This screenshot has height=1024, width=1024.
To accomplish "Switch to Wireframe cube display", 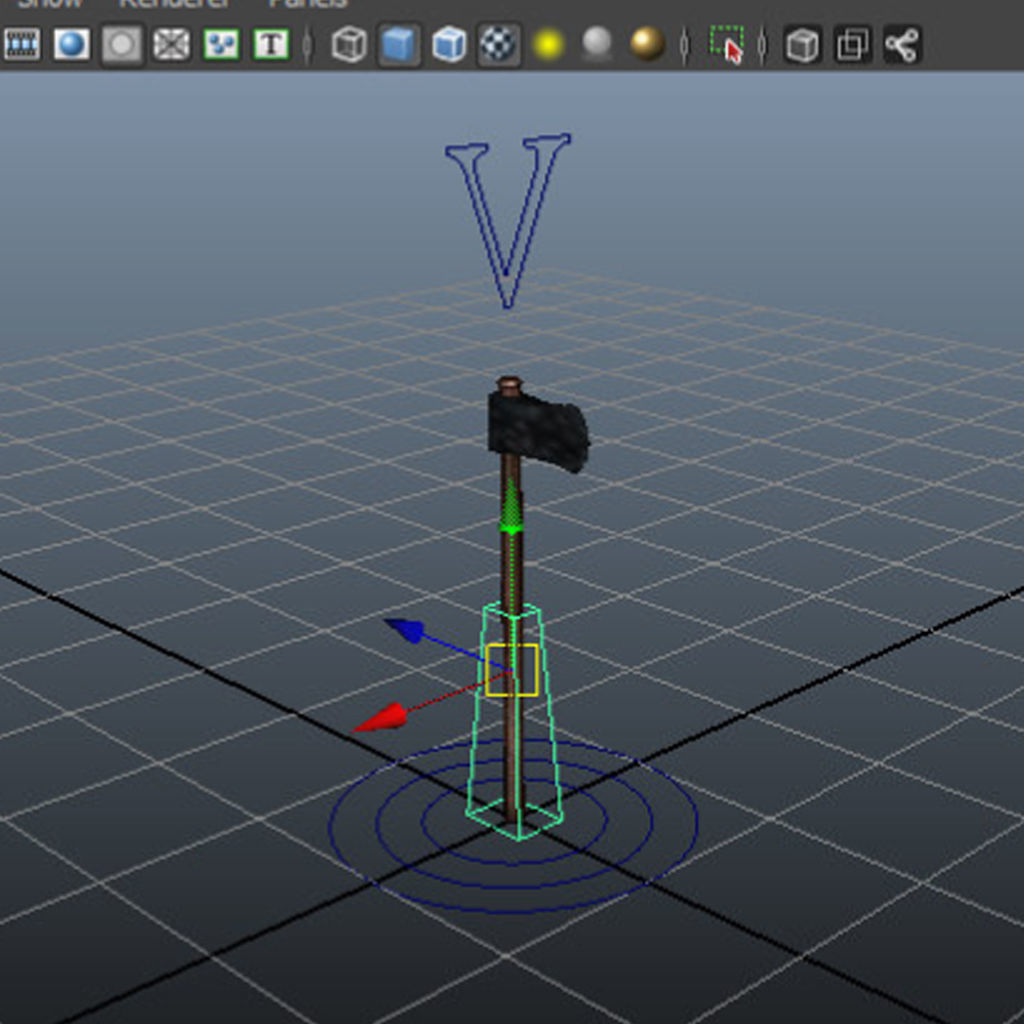I will 349,45.
